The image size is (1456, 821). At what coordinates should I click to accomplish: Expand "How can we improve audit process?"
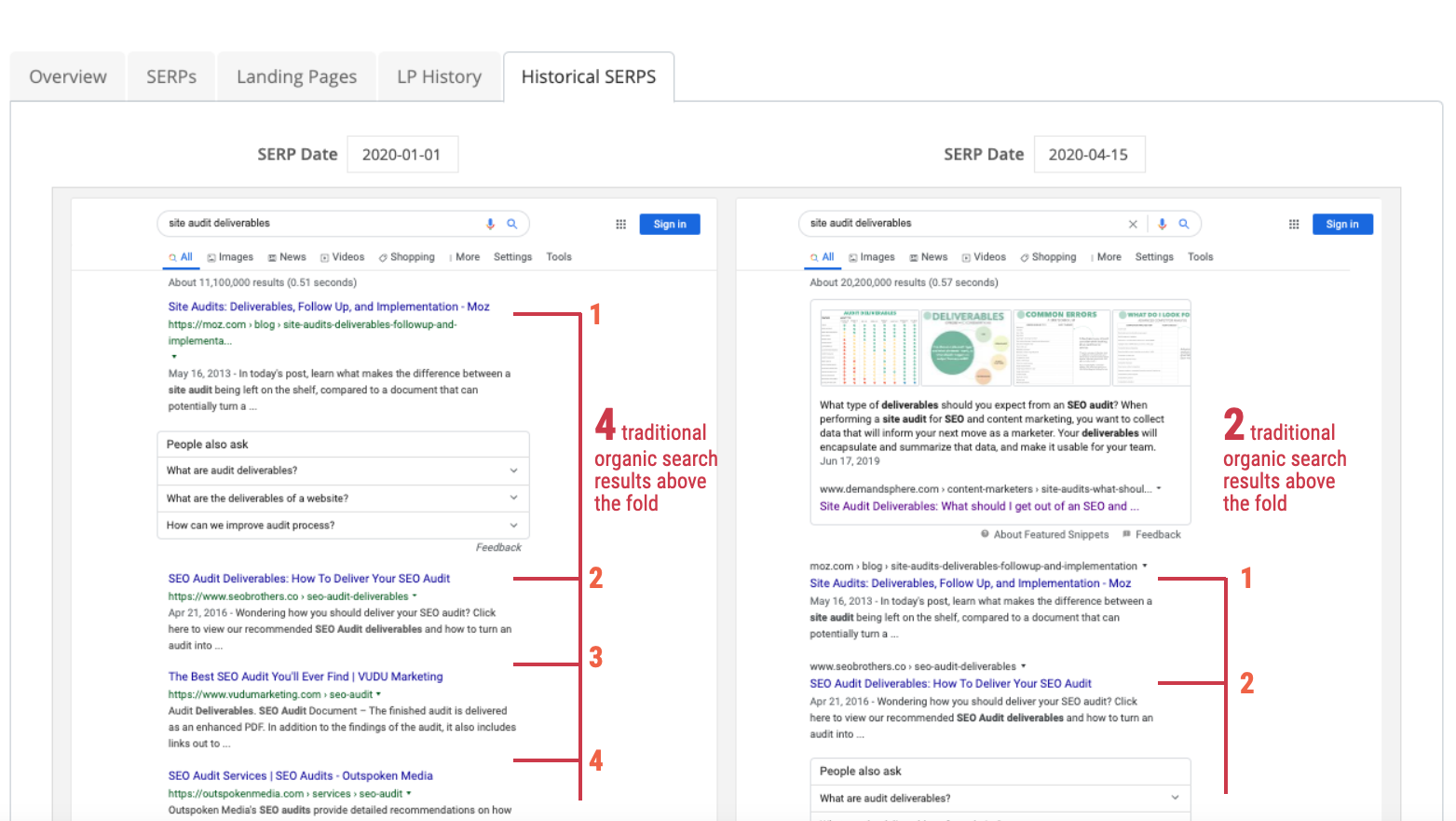point(513,526)
